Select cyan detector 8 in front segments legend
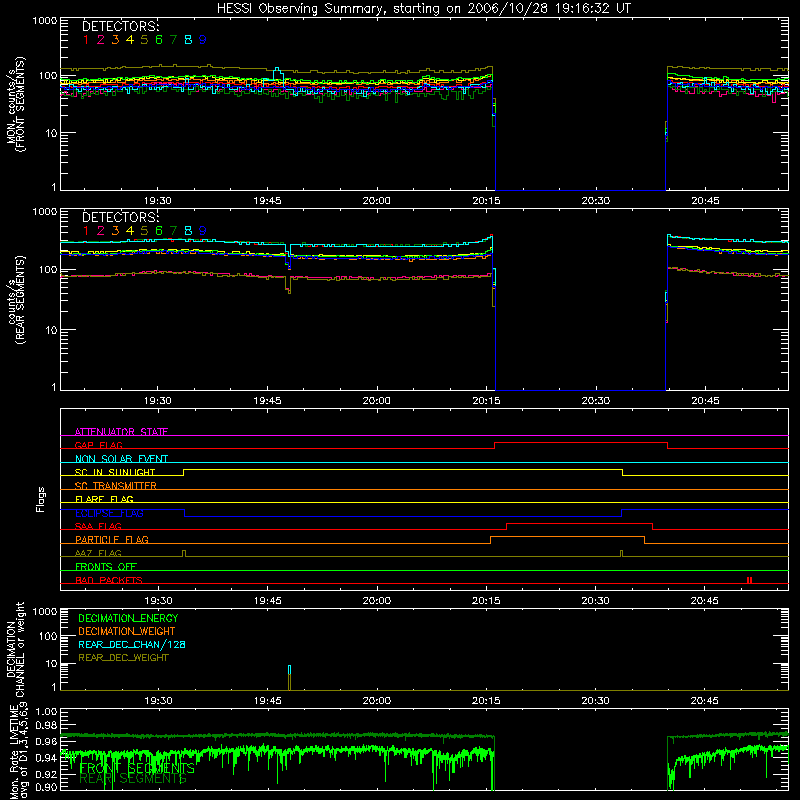 tap(188, 40)
